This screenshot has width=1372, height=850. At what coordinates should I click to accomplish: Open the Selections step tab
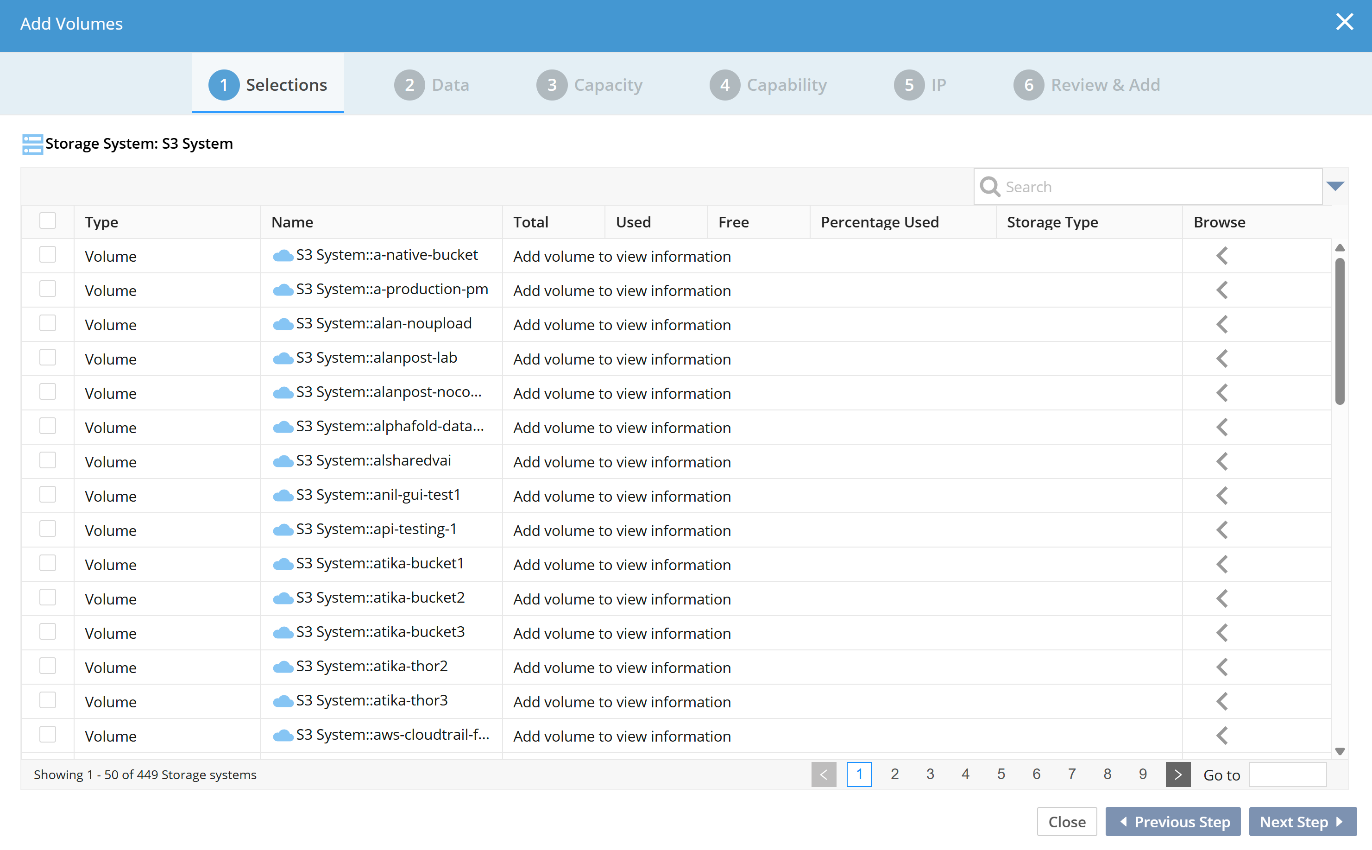coord(268,85)
